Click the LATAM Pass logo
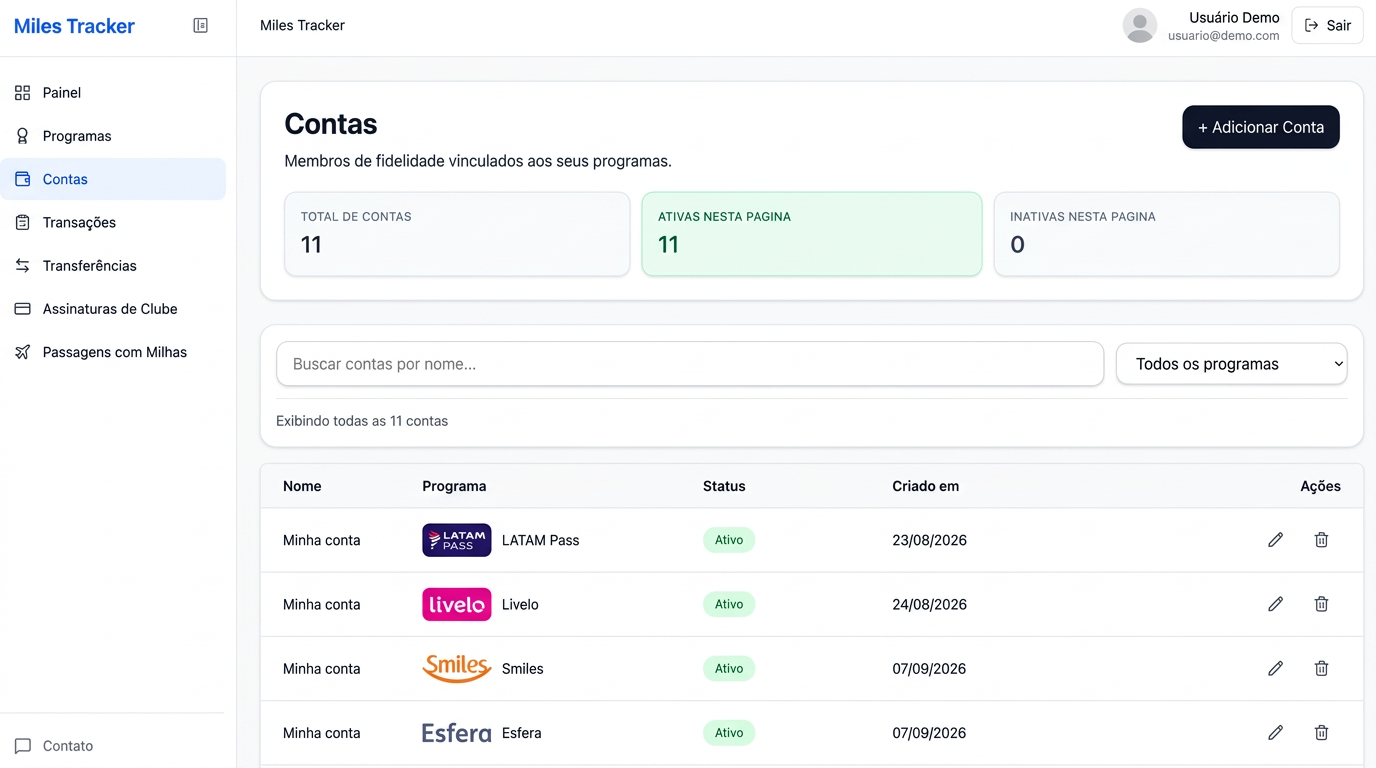1376x768 pixels. click(x=457, y=540)
